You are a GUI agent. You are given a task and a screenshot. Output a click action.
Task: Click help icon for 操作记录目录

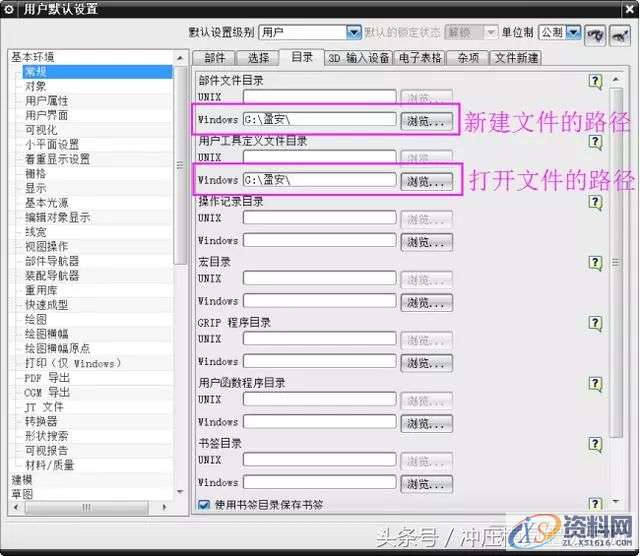point(595,202)
